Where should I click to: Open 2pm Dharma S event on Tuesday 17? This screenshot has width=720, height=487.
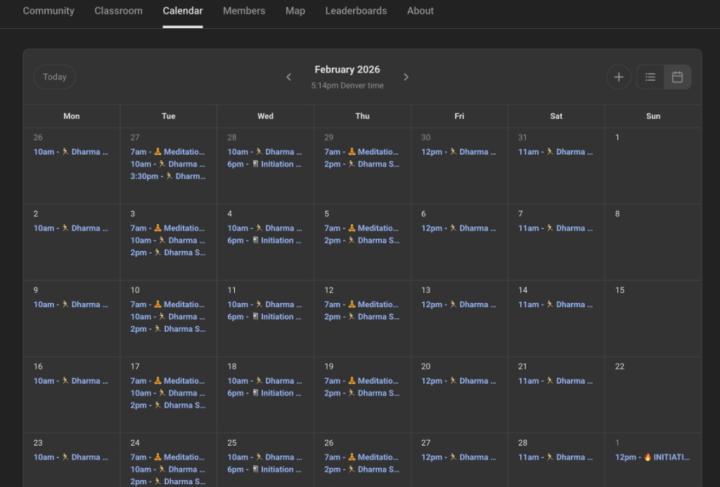(168, 405)
